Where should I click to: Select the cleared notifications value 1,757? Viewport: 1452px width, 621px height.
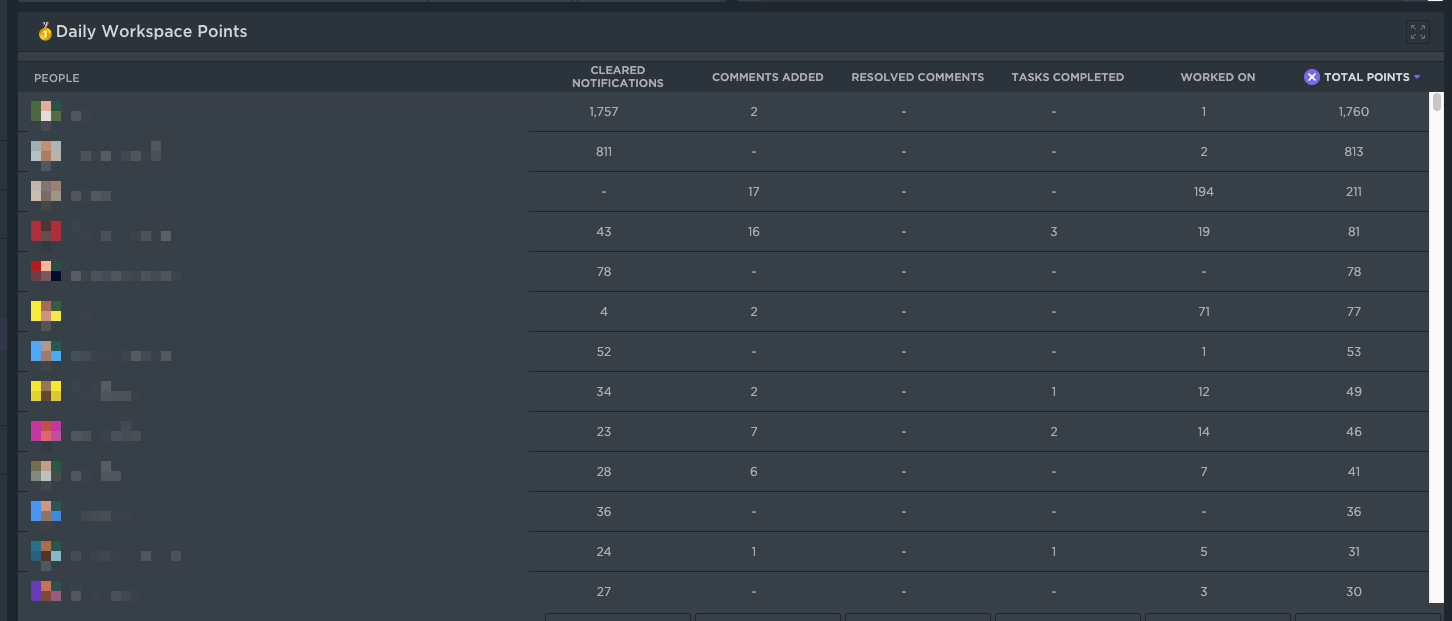coord(604,112)
